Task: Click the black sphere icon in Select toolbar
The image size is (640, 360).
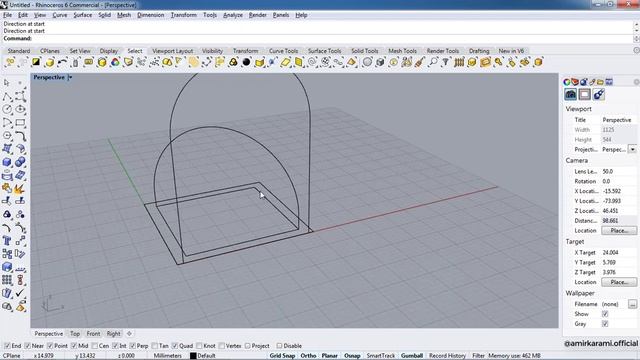Action: pyautogui.click(x=246, y=62)
